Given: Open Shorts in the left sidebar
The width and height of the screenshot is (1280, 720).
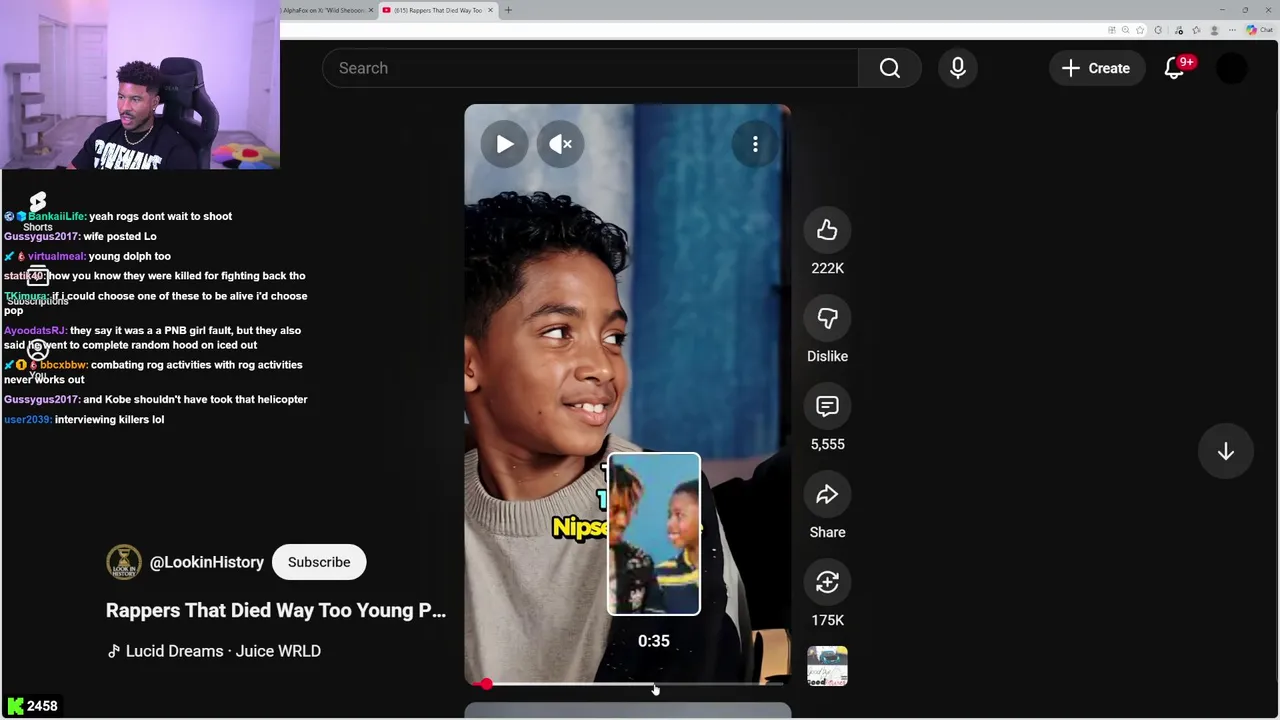Looking at the screenshot, I should coord(37,212).
